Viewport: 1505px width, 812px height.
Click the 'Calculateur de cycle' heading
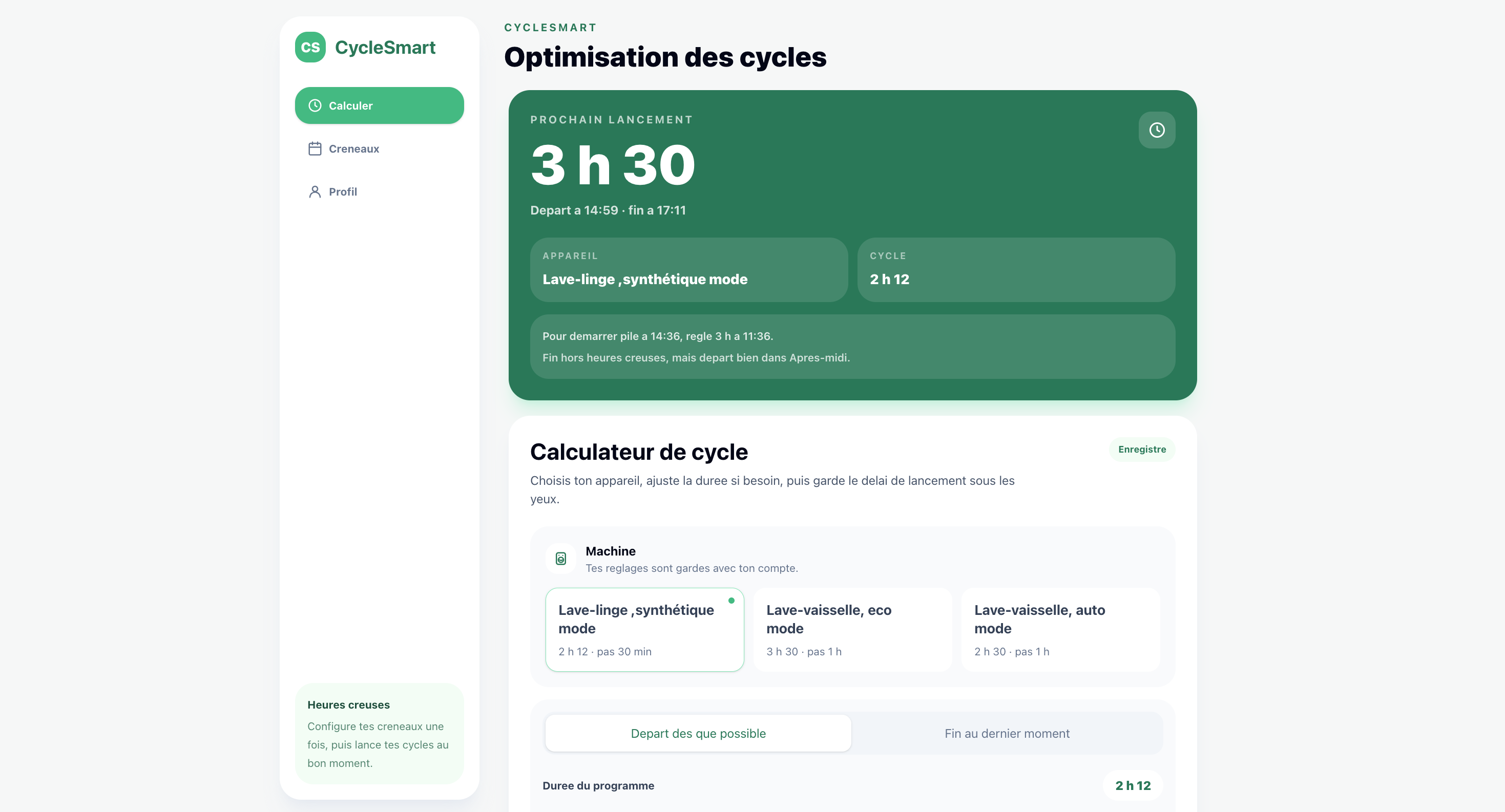639,452
